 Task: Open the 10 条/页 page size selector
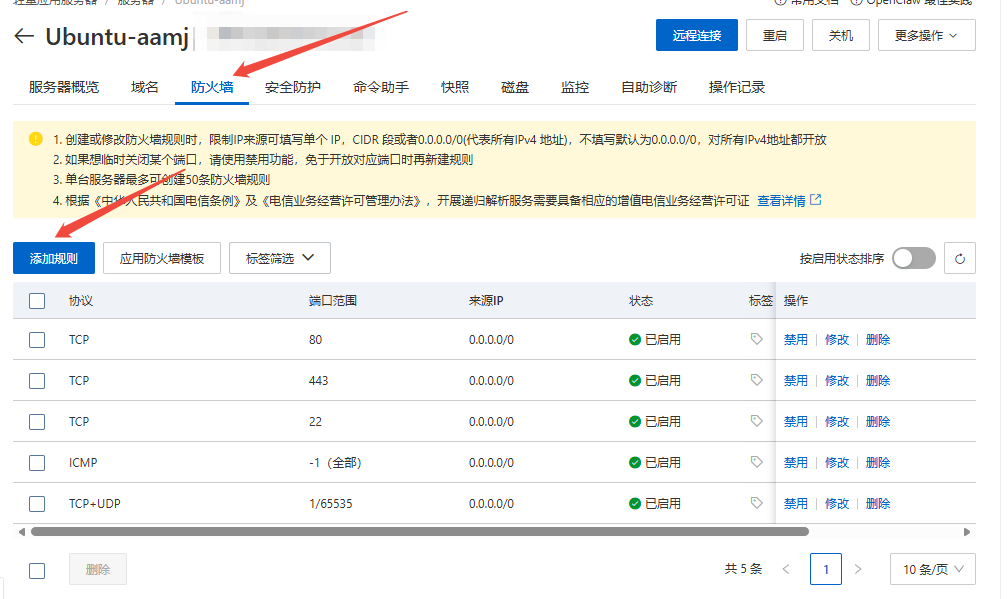933,569
